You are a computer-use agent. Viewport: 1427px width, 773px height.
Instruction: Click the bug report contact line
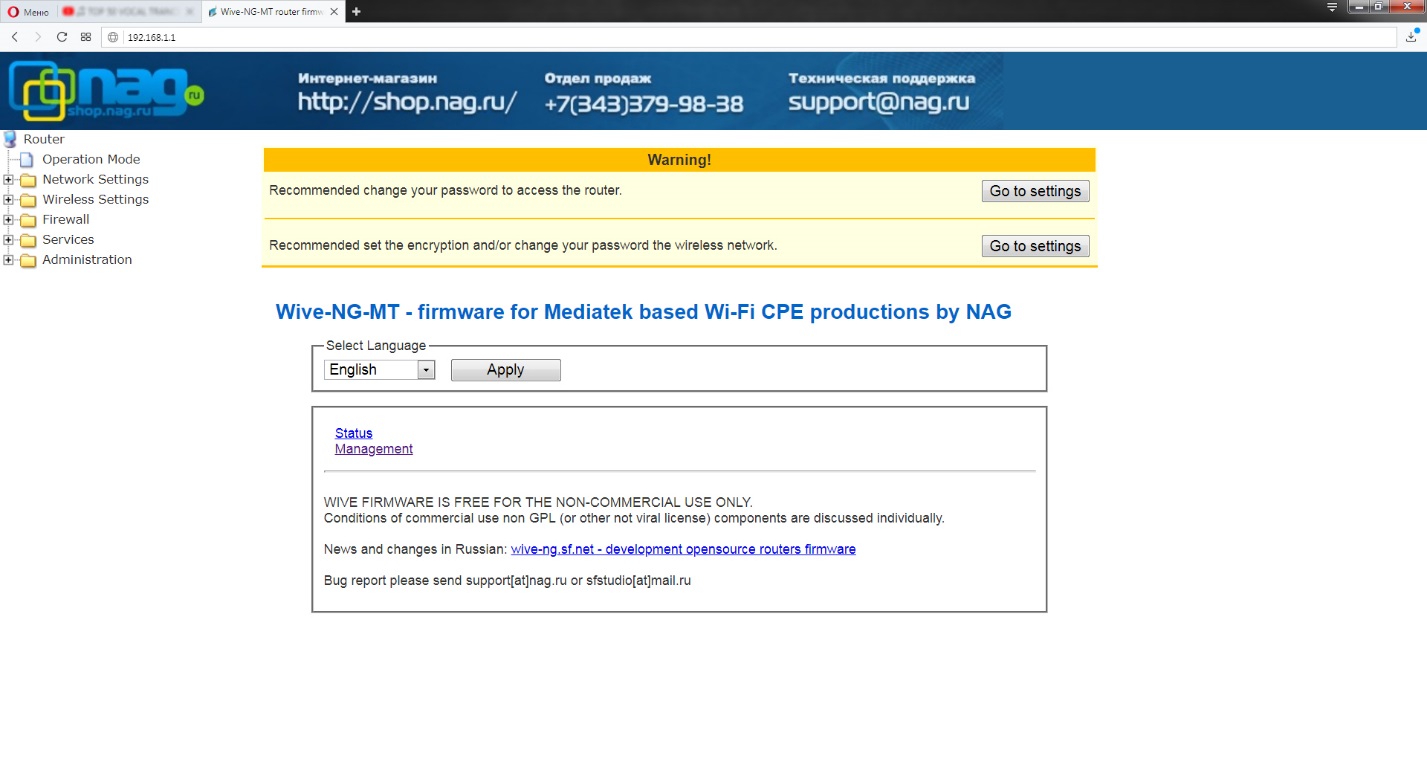point(507,580)
